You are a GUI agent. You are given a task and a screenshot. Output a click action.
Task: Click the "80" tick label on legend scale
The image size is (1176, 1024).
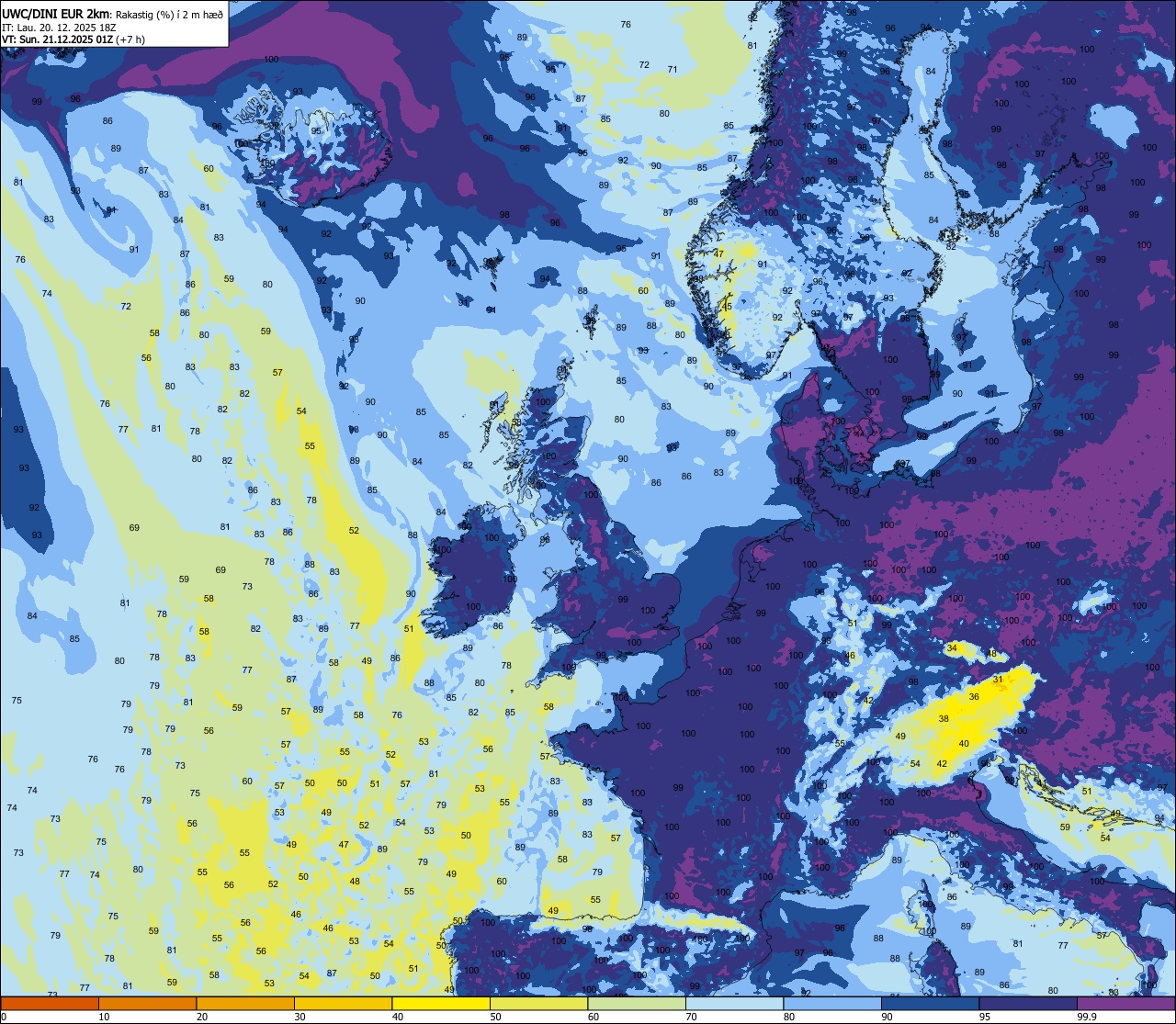(789, 1017)
